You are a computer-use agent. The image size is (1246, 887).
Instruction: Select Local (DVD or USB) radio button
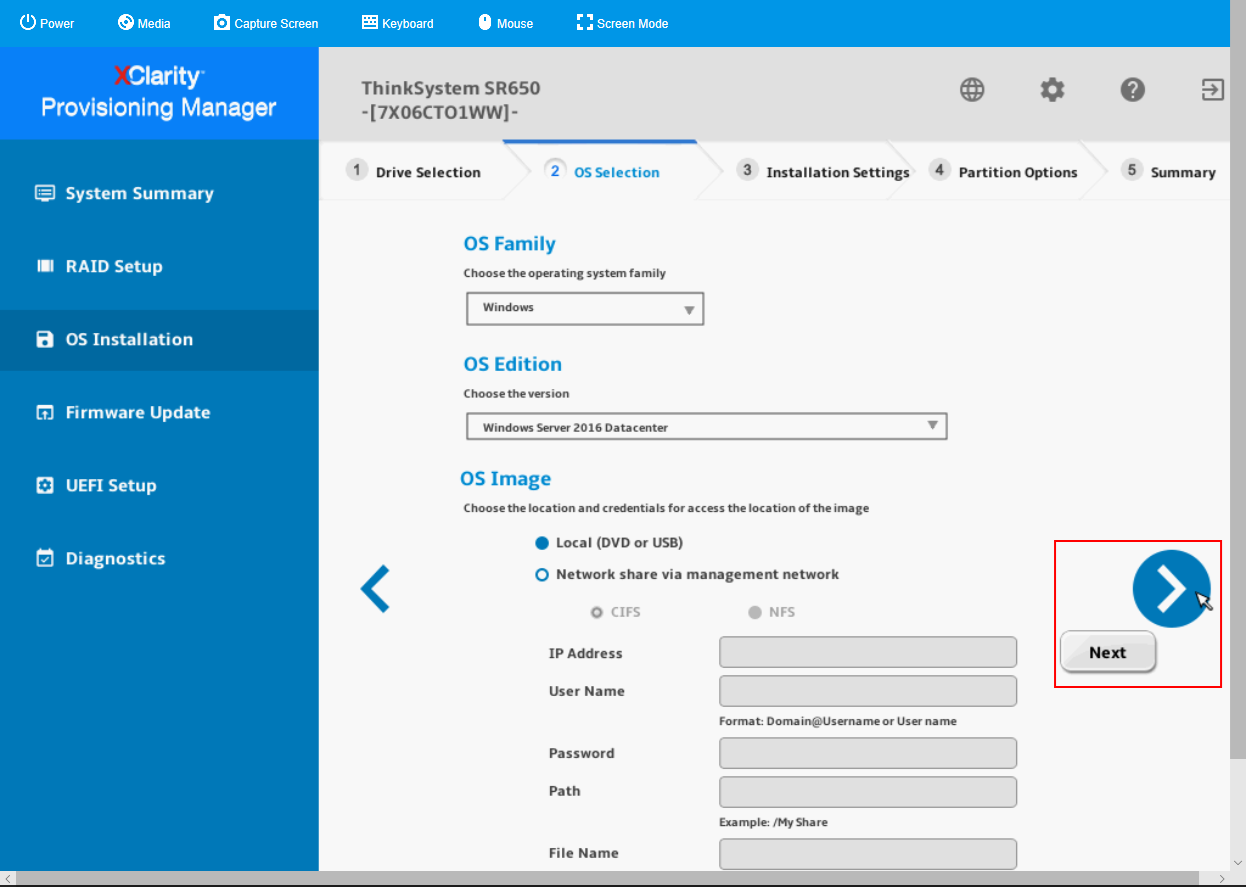[x=542, y=543]
